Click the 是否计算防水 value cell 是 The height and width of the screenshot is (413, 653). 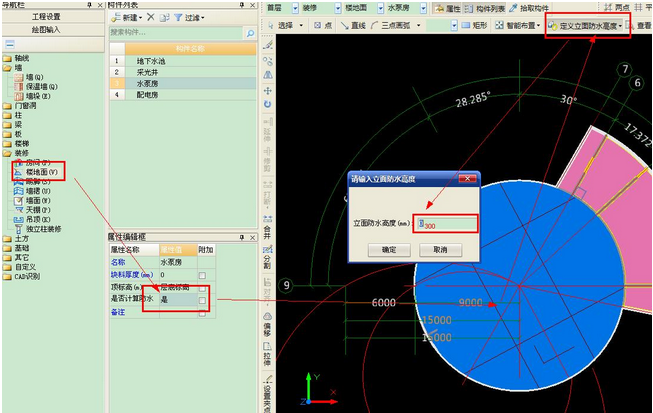(x=178, y=299)
